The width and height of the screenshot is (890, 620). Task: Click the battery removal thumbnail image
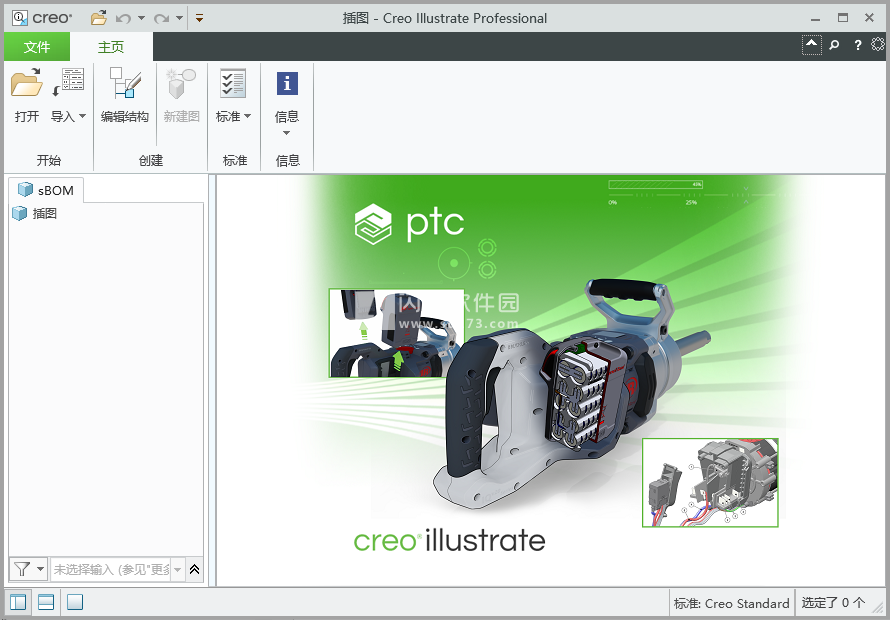click(x=397, y=333)
